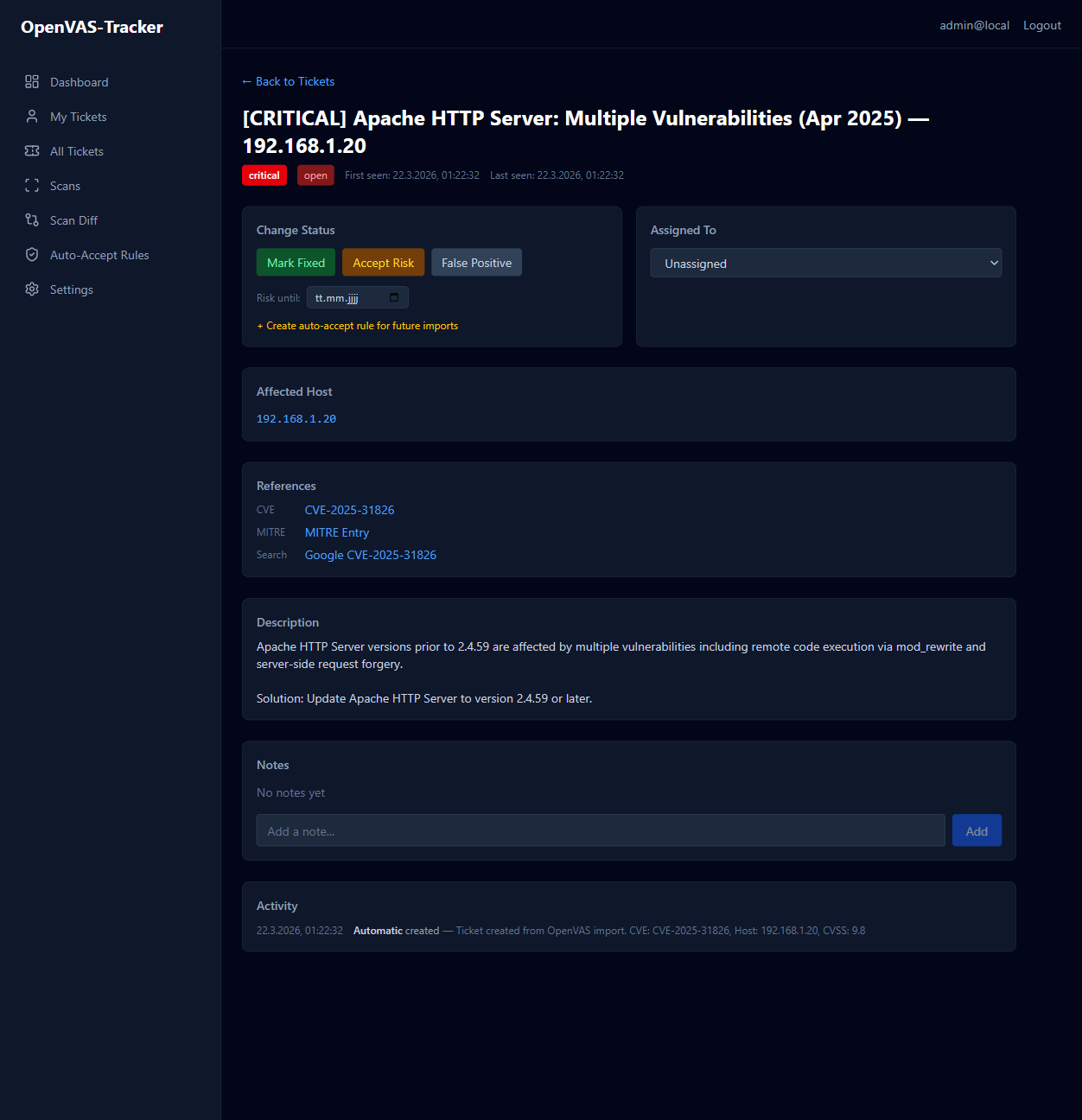This screenshot has height=1120, width=1082.
Task: Click the CVE label in References
Action: pos(265,510)
